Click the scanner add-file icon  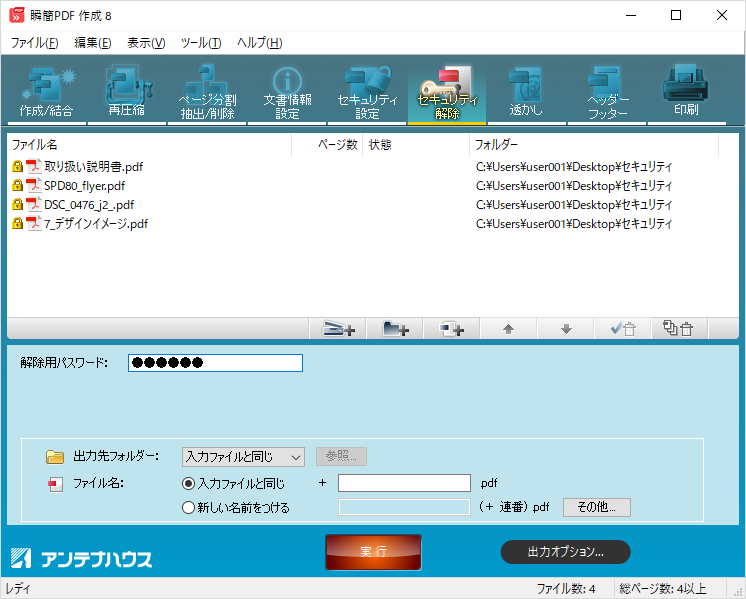coord(338,329)
